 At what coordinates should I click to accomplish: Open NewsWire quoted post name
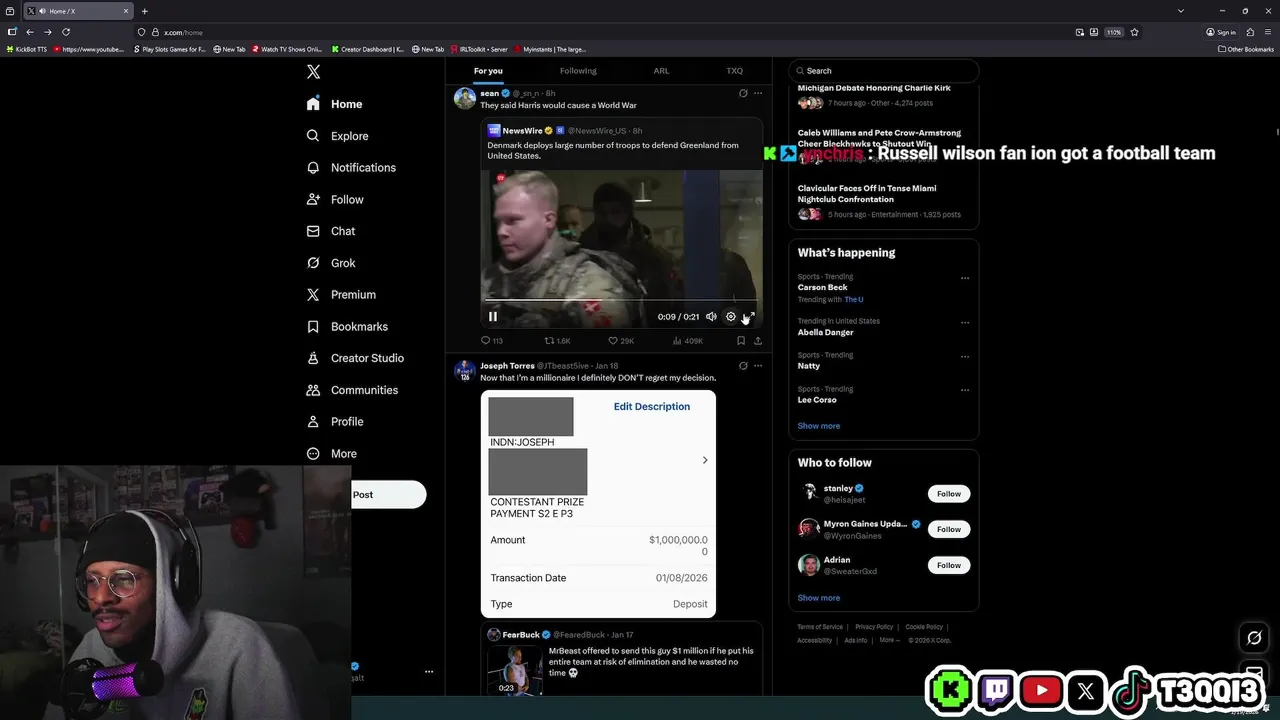(522, 131)
